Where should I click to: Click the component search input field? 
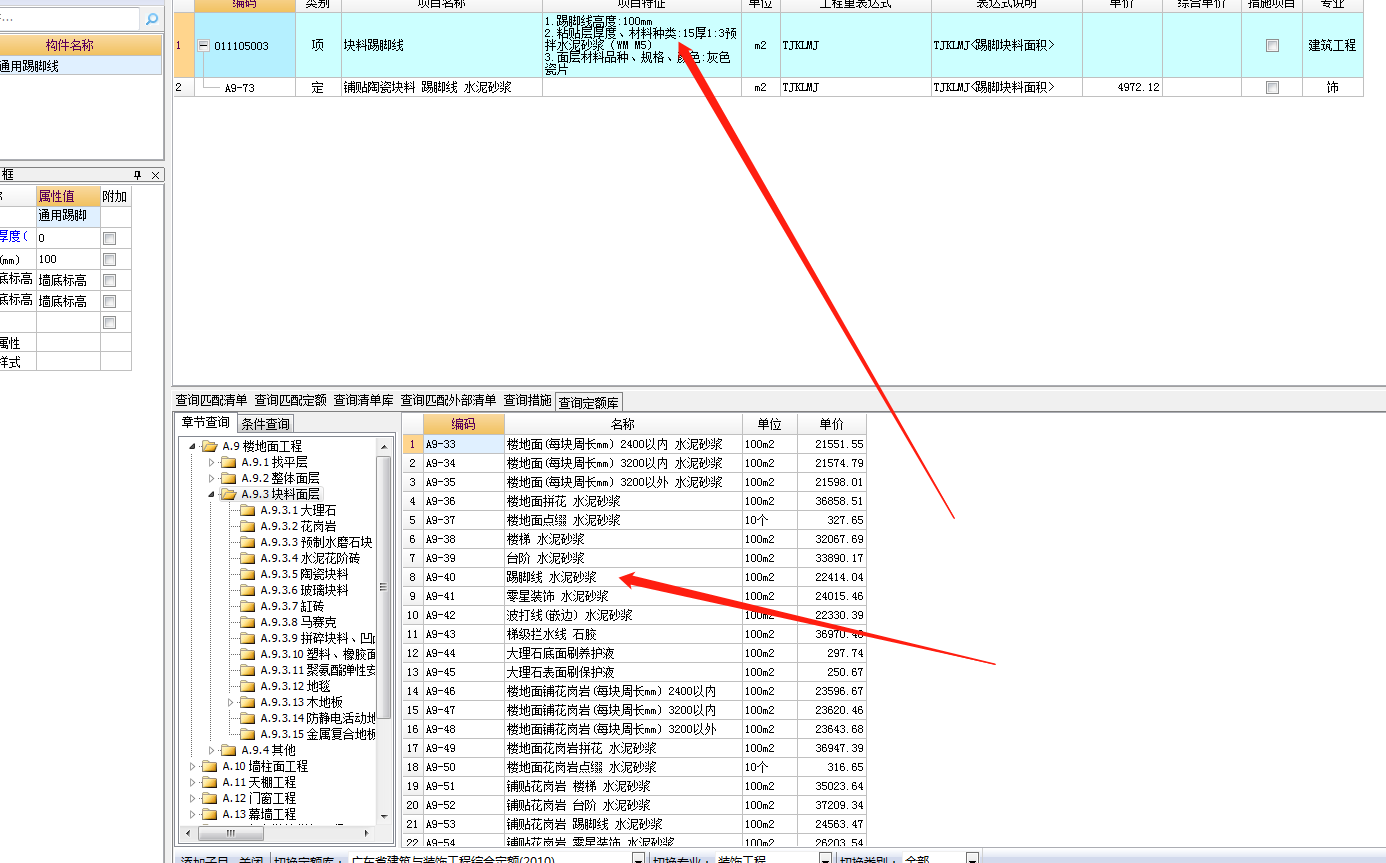point(70,19)
